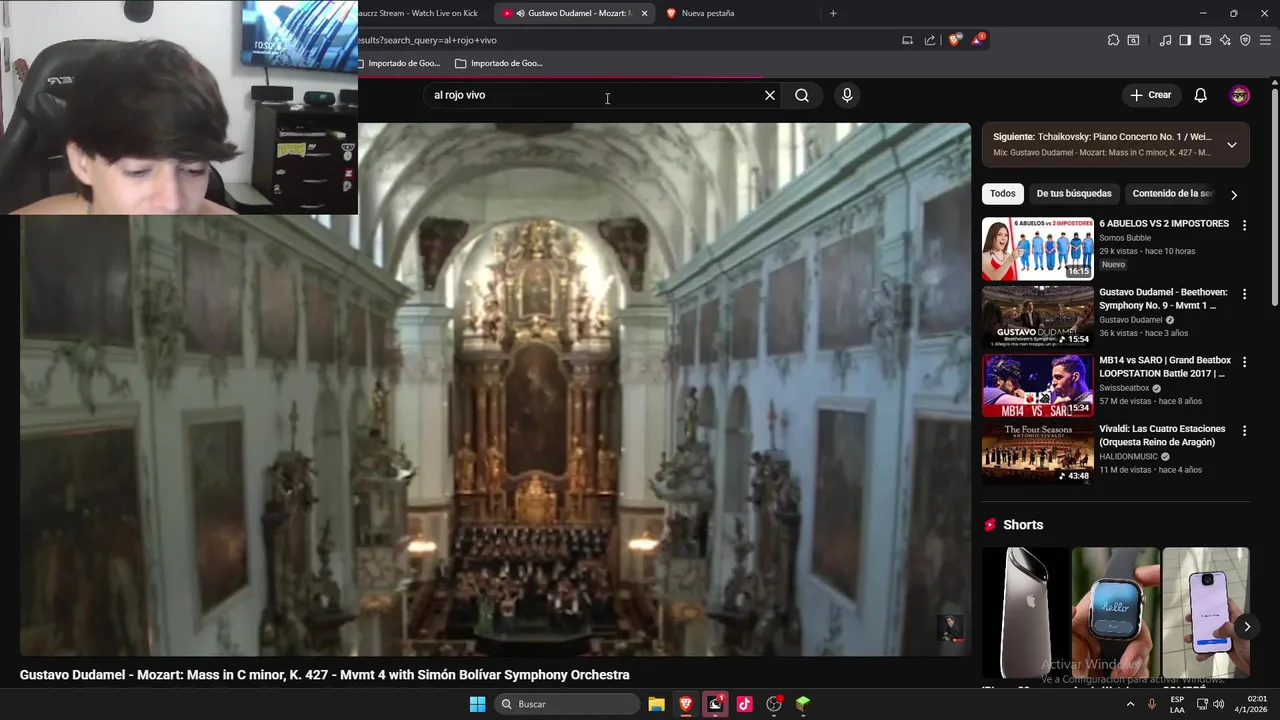Open first Importado de Goo... bookmark folder

(399, 63)
